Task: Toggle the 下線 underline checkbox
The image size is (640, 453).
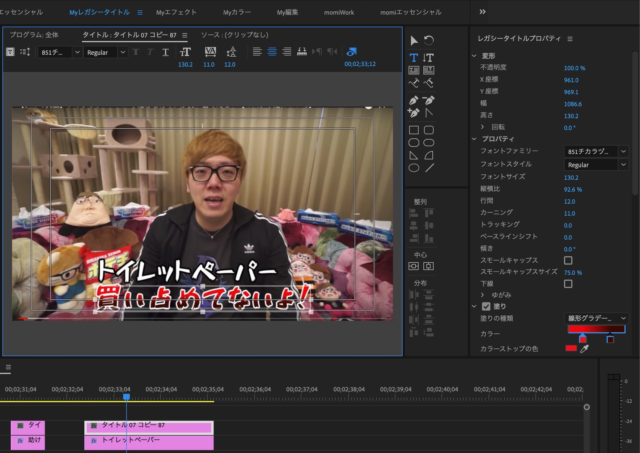Action: tap(568, 283)
